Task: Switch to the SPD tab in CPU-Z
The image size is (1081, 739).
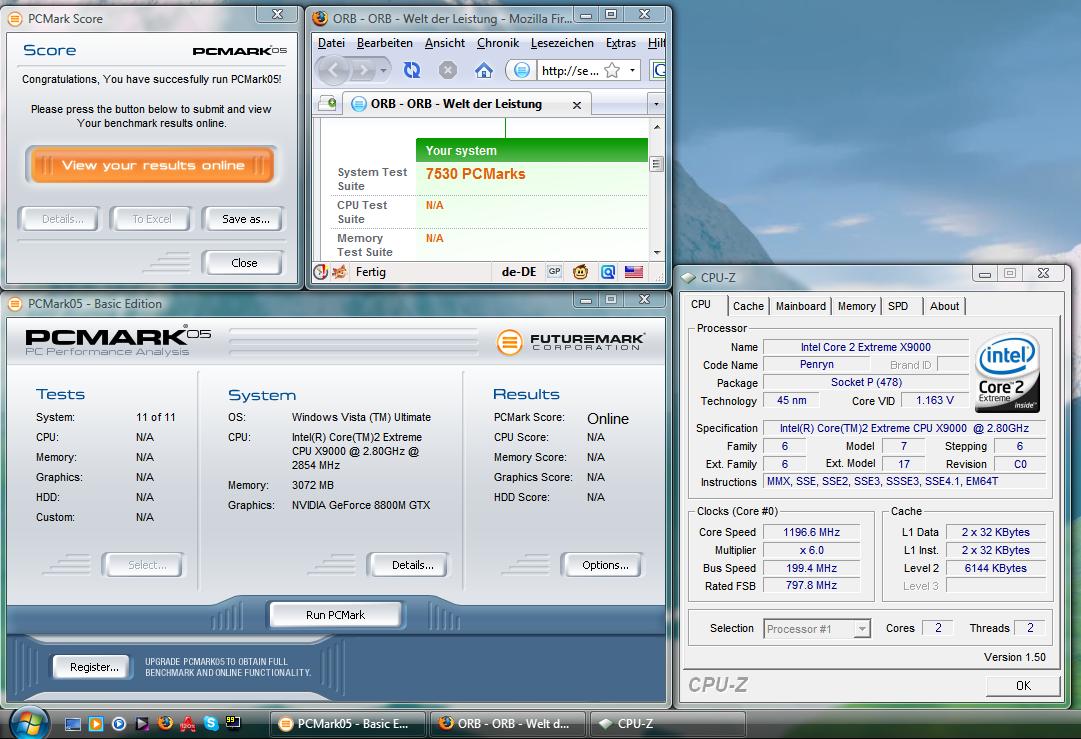Action: point(898,306)
